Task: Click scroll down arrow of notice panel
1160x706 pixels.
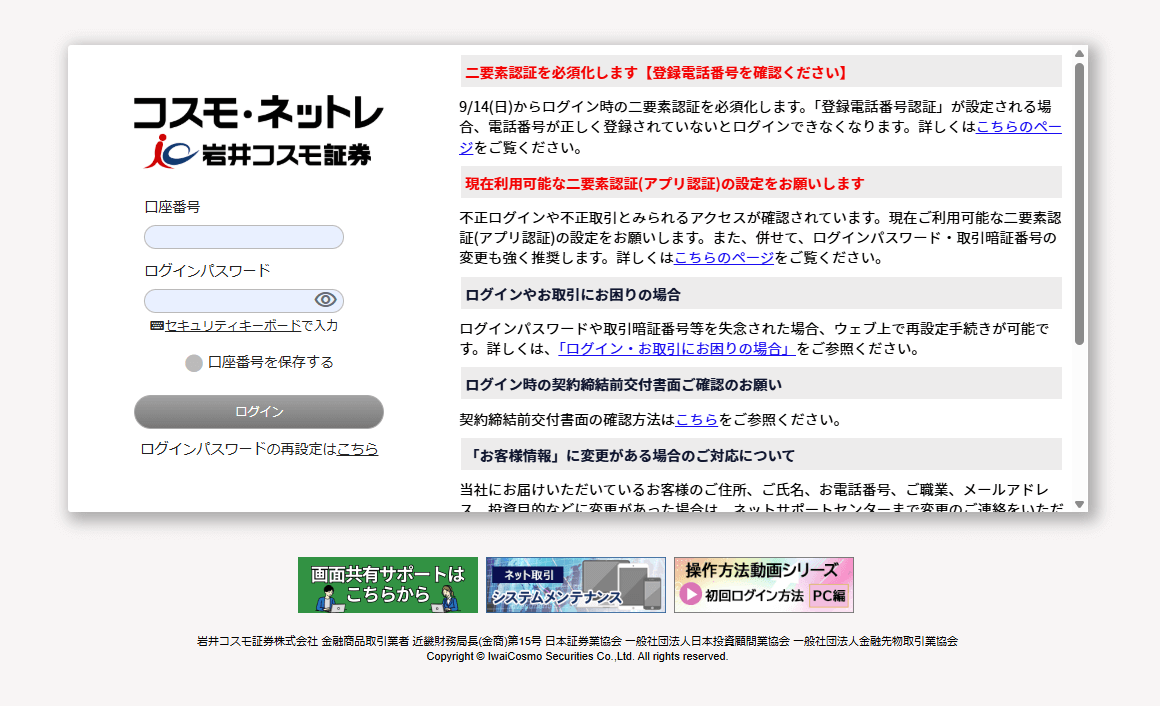Action: 1079,504
